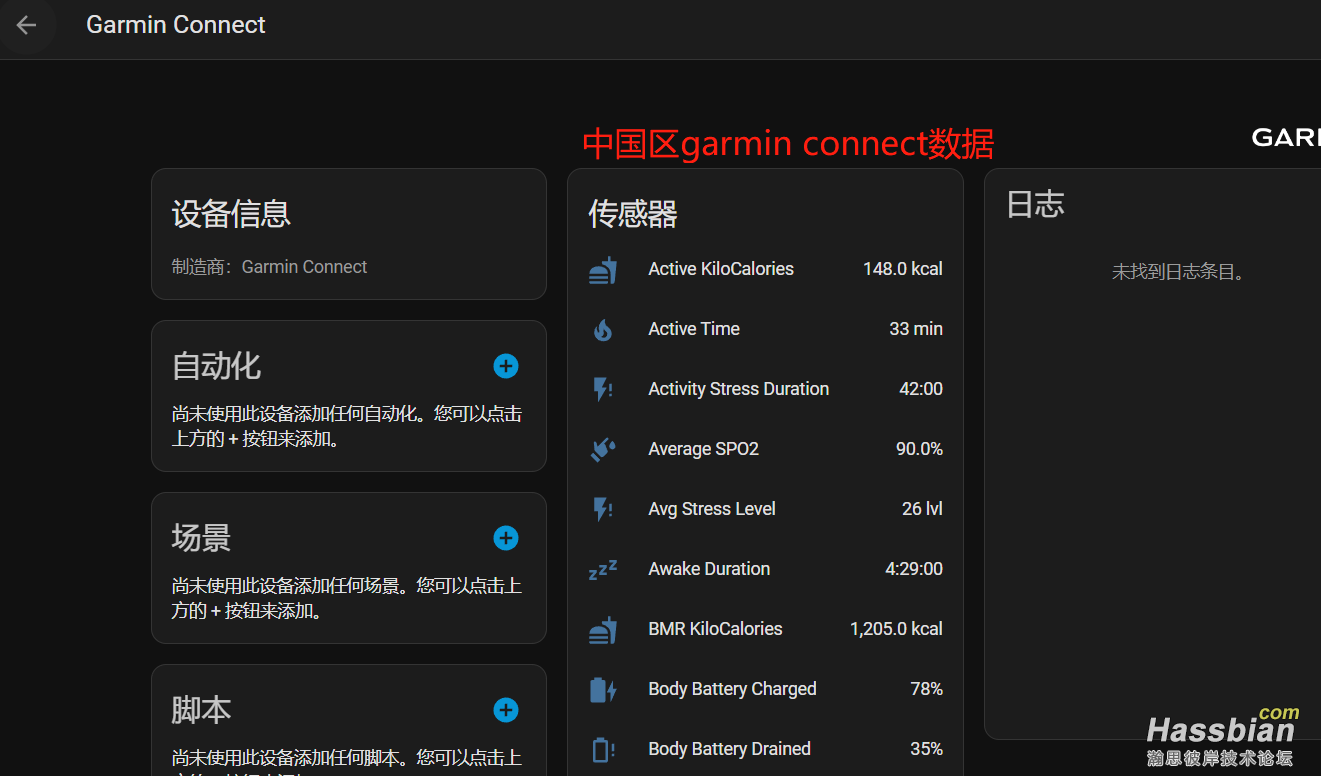Add a new automation with plus icon
Screen dimensions: 1321x776
506,366
